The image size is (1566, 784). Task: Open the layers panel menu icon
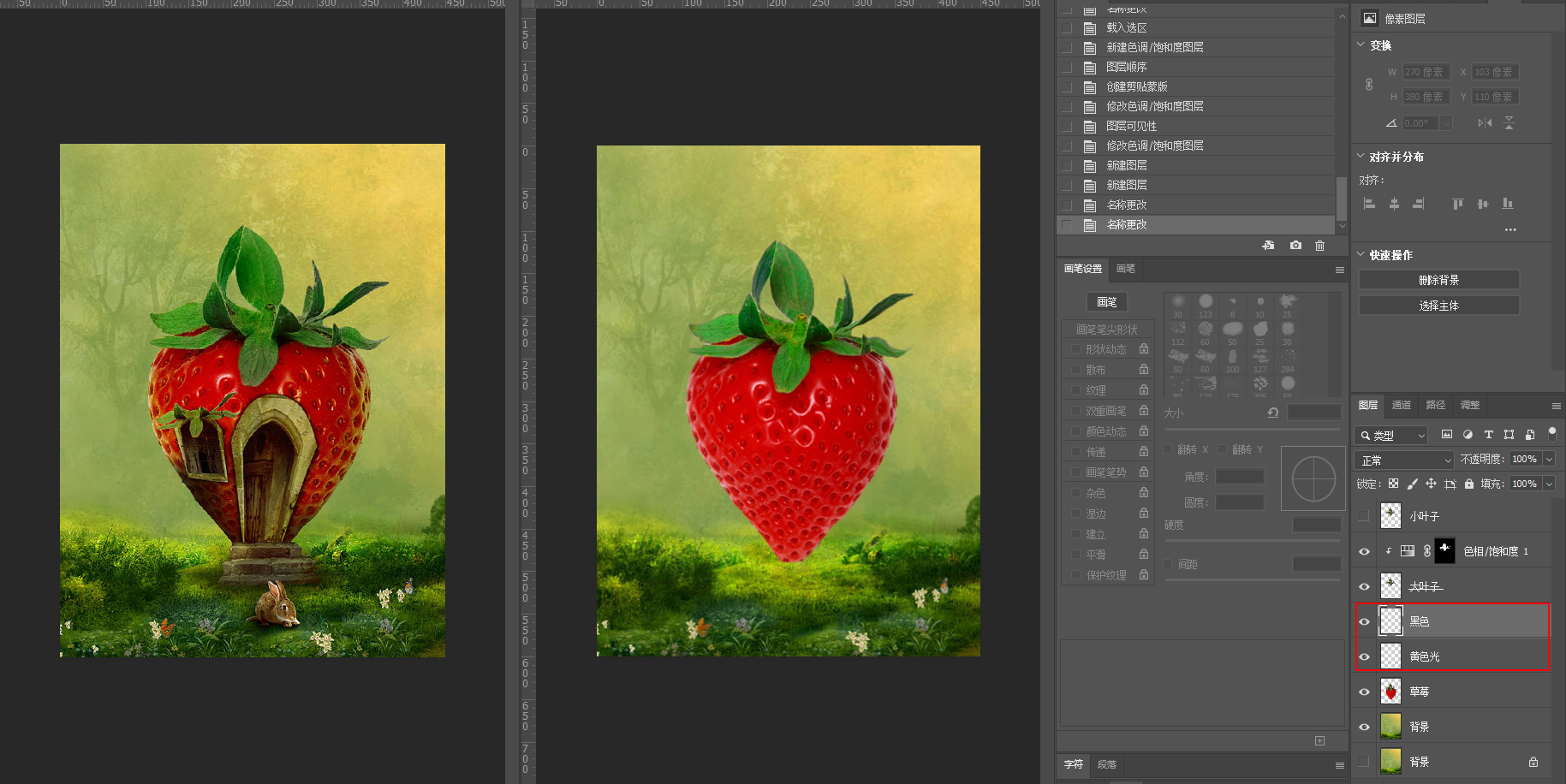point(1556,406)
